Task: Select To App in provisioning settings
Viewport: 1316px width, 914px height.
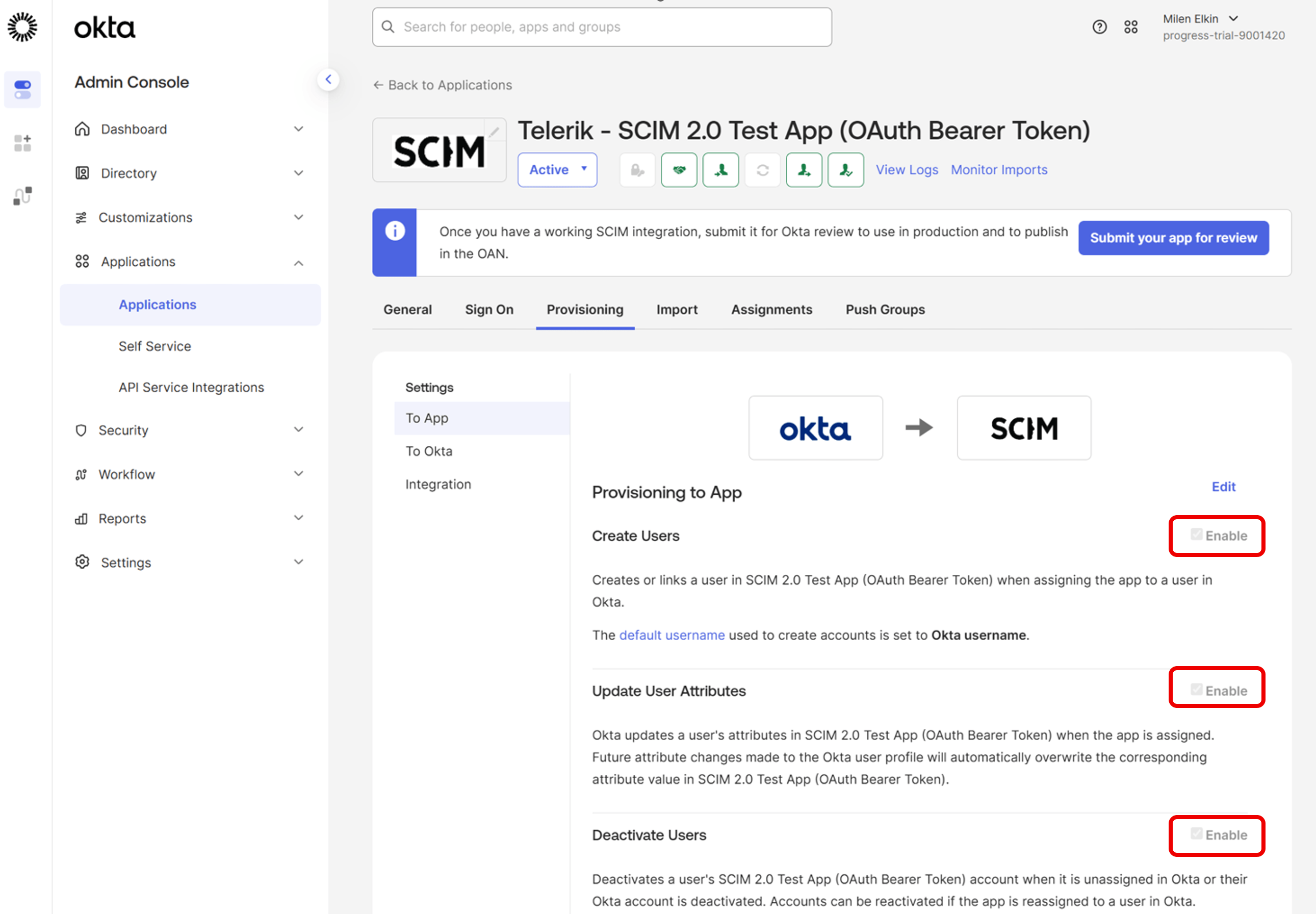Action: coord(482,419)
